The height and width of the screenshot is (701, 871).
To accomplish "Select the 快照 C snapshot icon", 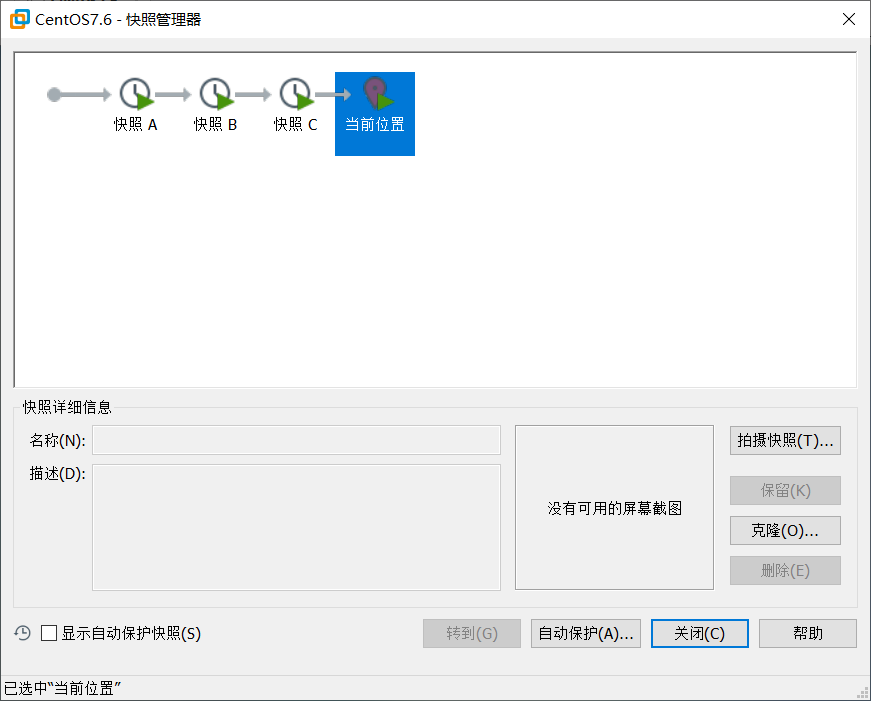I will (x=296, y=94).
